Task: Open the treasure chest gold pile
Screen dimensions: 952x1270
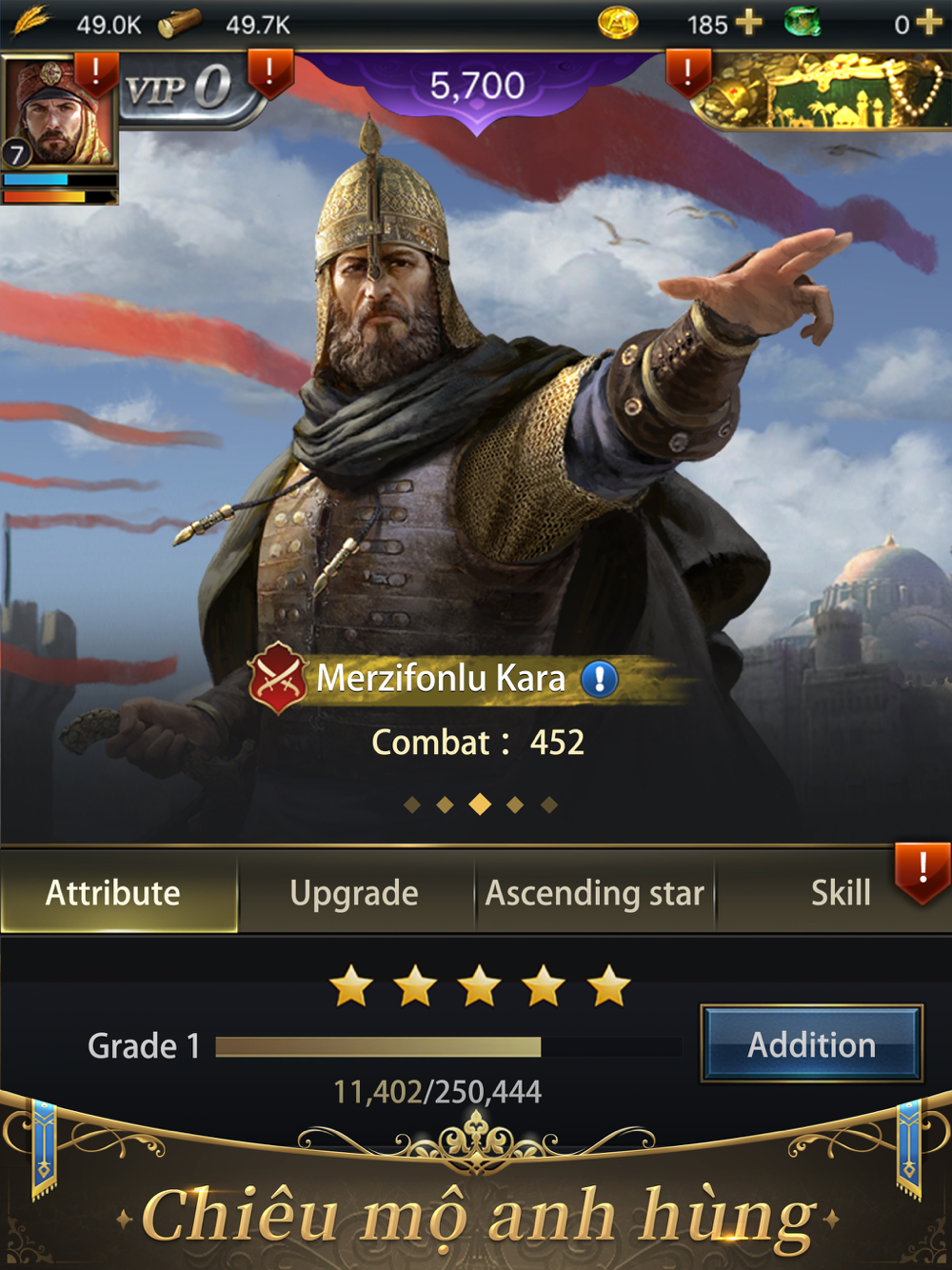Action: [820, 91]
